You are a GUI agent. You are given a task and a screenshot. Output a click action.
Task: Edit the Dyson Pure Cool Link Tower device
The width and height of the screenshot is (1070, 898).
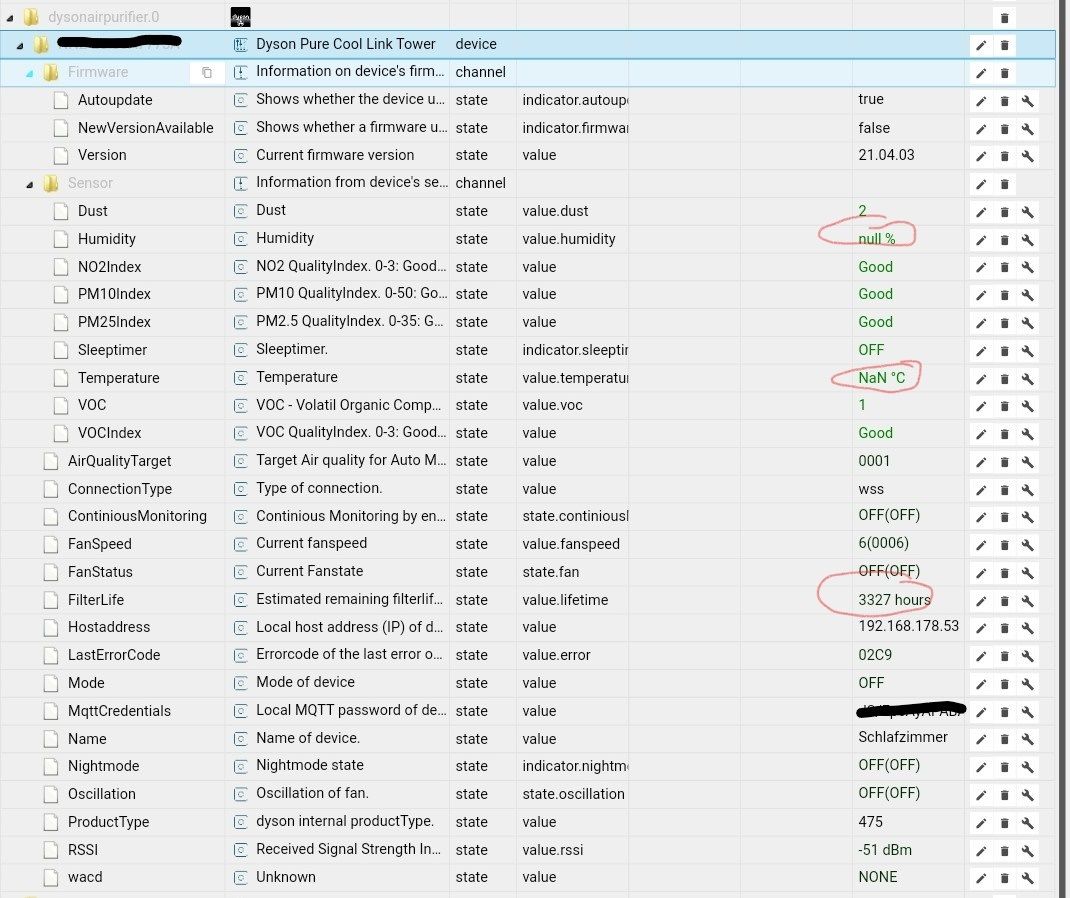(981, 46)
